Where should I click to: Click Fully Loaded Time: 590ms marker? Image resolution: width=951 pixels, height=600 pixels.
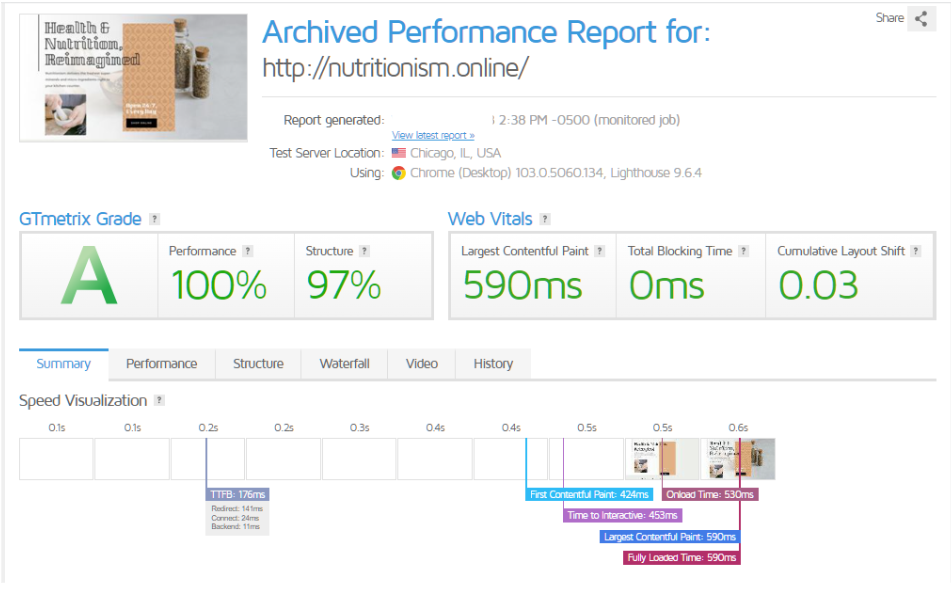coord(682,558)
